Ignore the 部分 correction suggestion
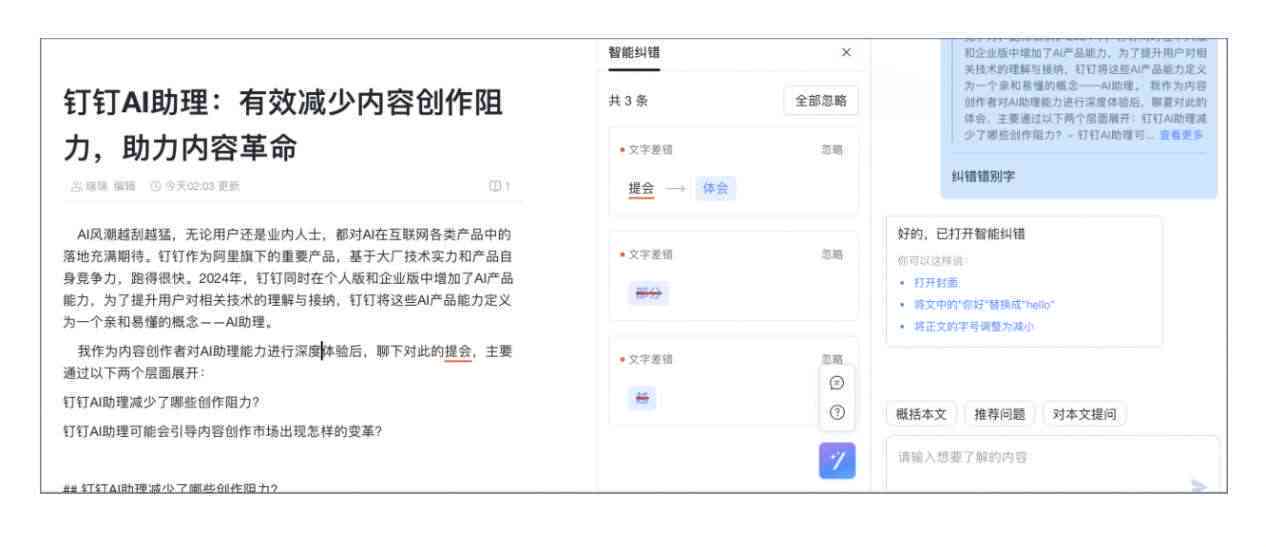1266x547 pixels. coord(832,254)
